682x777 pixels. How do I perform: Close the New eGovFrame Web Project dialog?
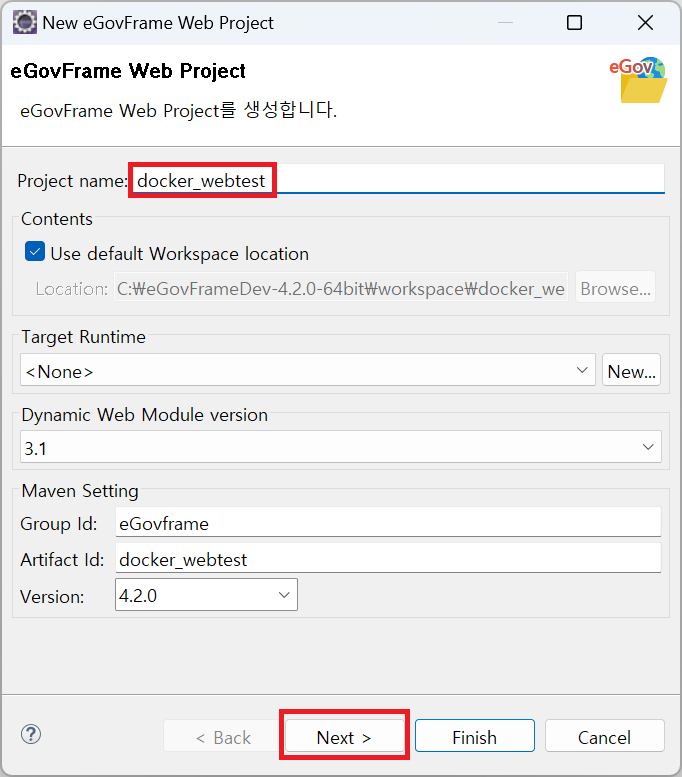tap(645, 22)
